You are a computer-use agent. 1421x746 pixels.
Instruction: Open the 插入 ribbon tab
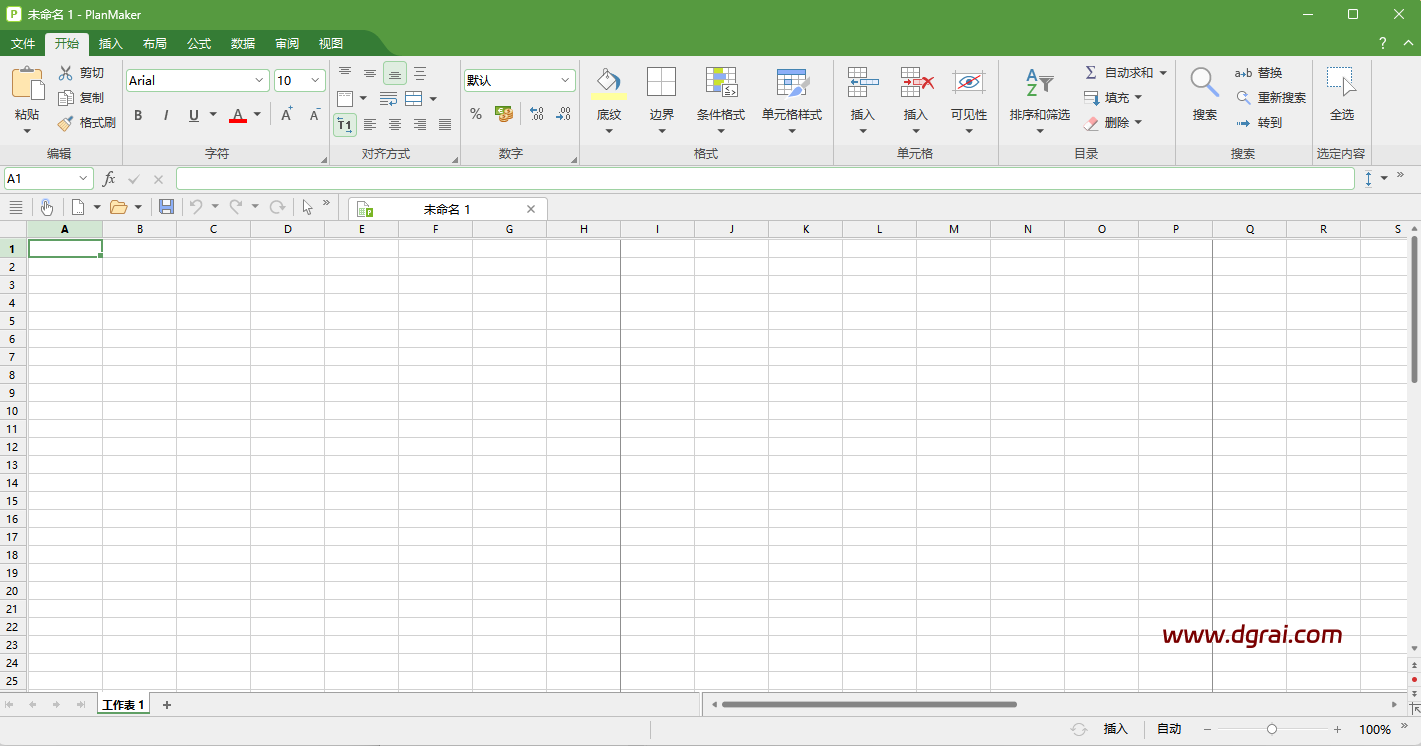110,43
